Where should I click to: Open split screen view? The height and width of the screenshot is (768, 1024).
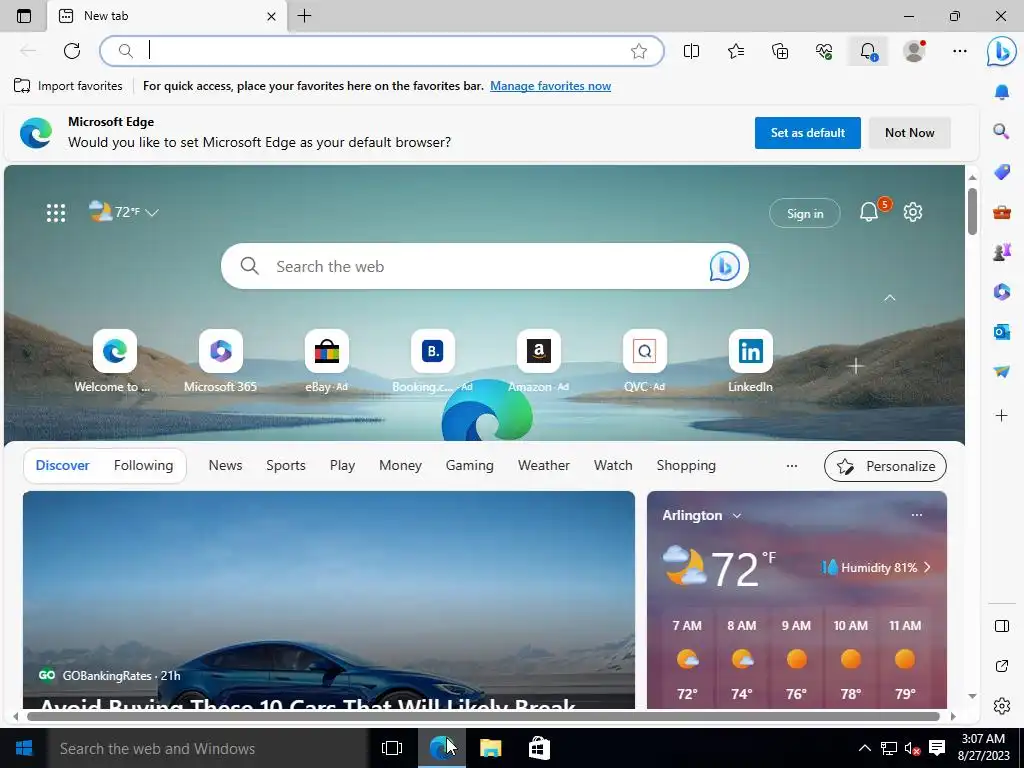(691, 51)
